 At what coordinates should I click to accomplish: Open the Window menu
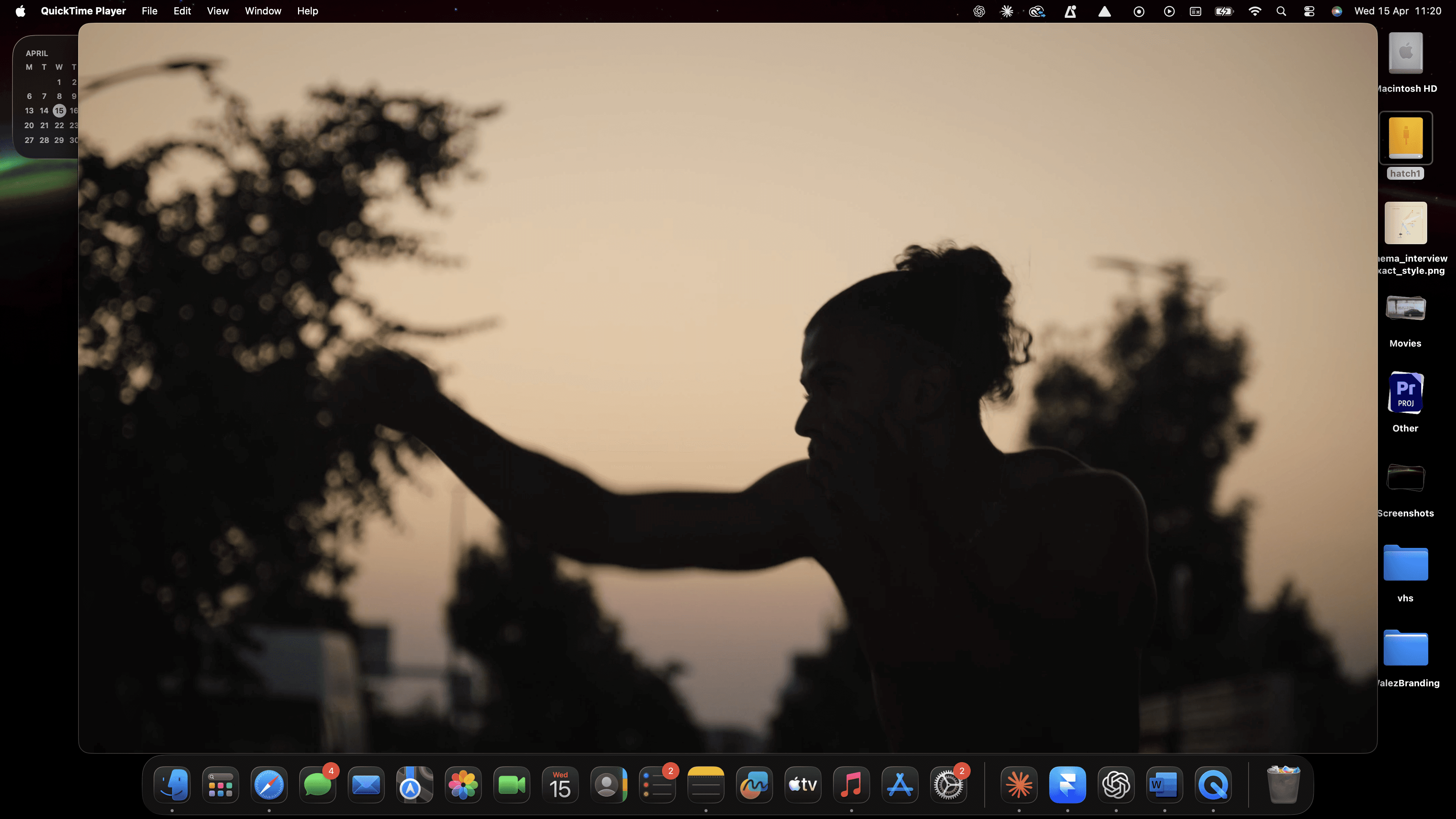(263, 11)
